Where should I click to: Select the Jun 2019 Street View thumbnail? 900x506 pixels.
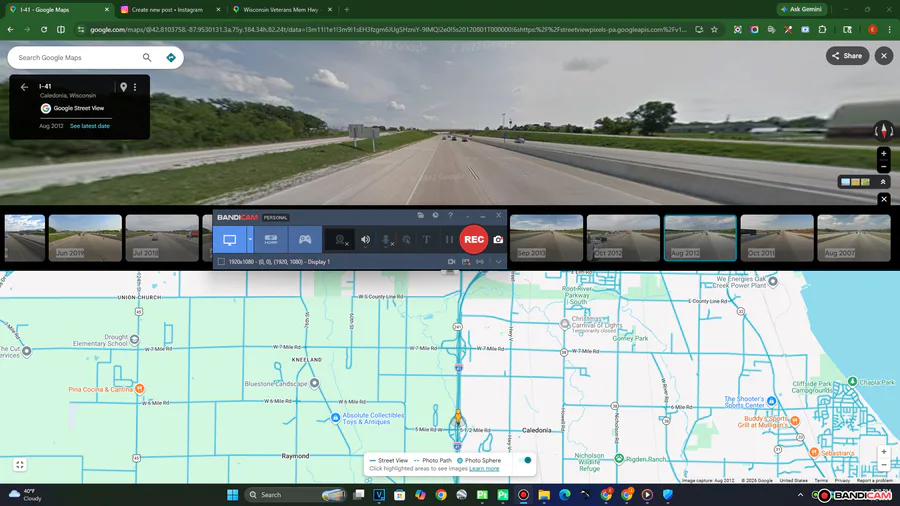pyautogui.click(x=85, y=238)
